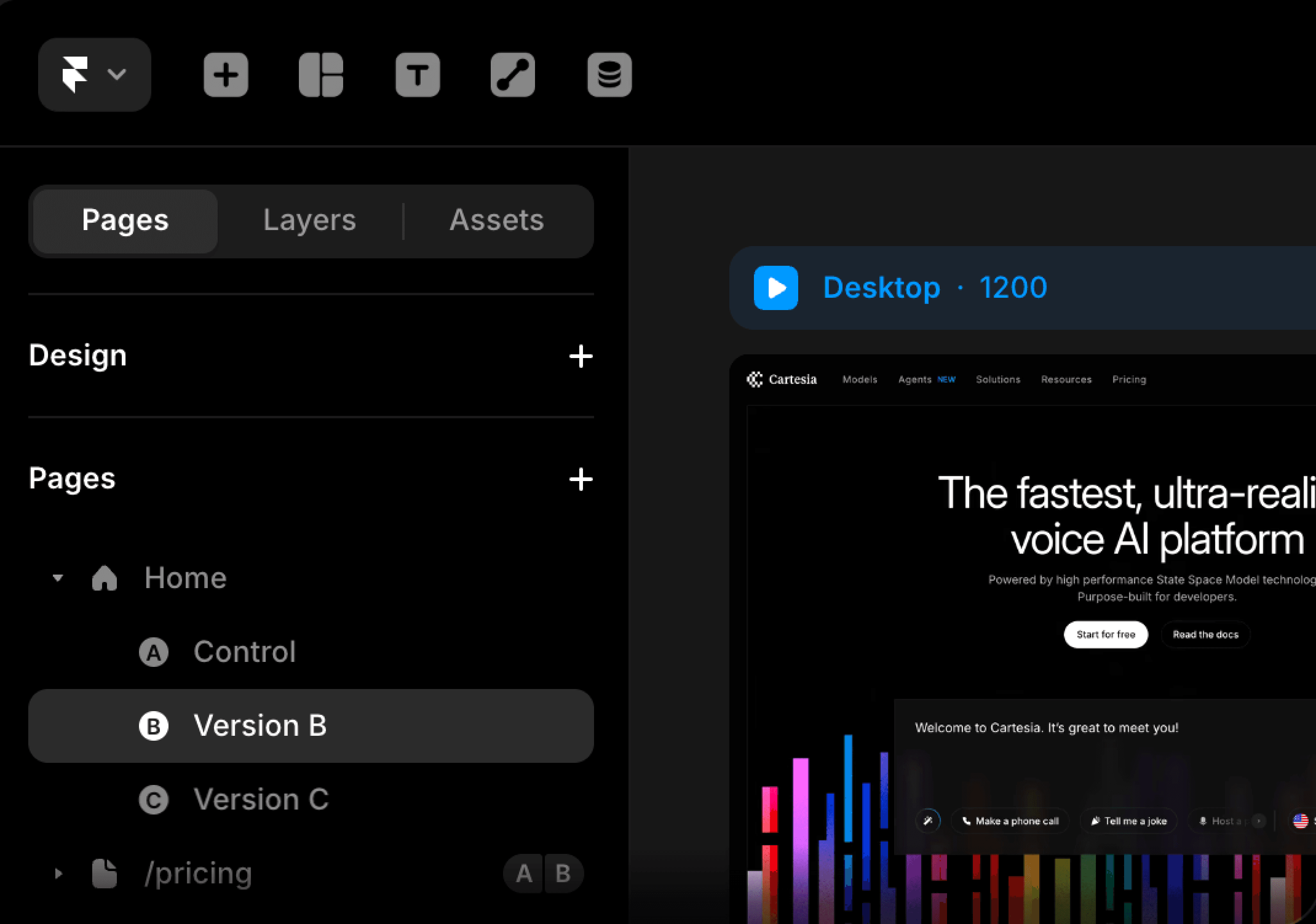Click the Insert plus tool in toolbar
Screen dimensions: 1316x924
point(226,75)
